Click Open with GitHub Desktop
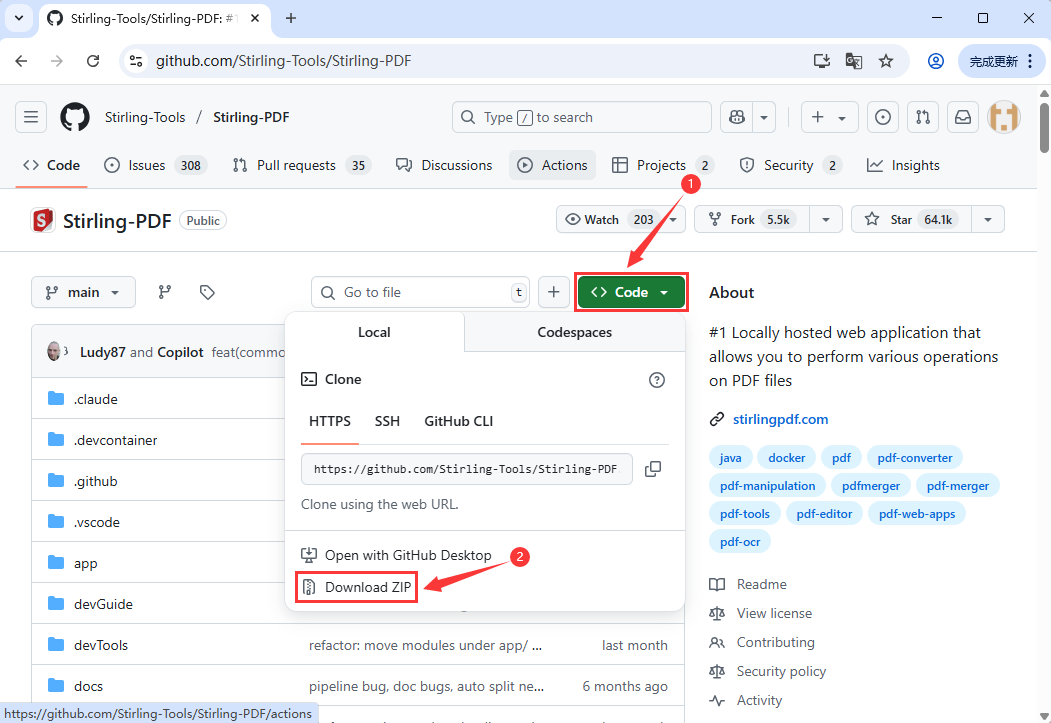This screenshot has width=1051, height=723. point(396,555)
